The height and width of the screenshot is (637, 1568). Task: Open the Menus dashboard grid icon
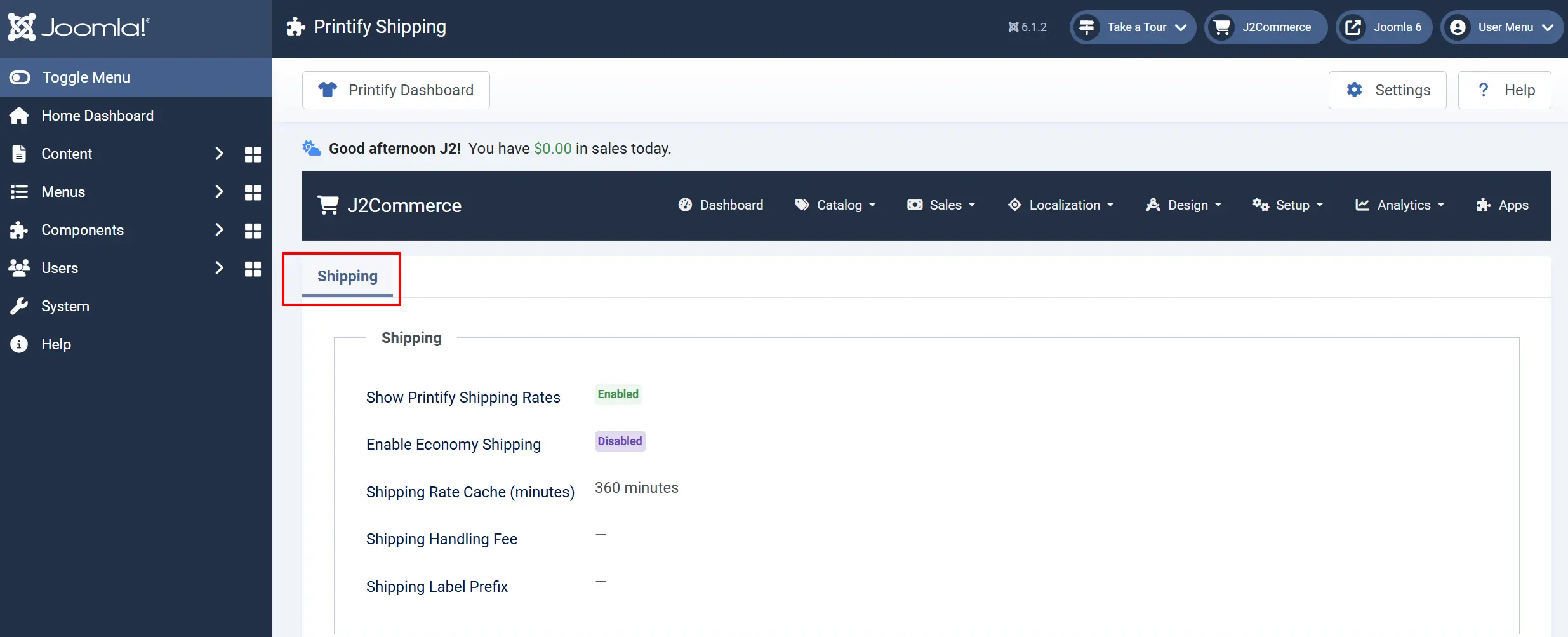253,192
